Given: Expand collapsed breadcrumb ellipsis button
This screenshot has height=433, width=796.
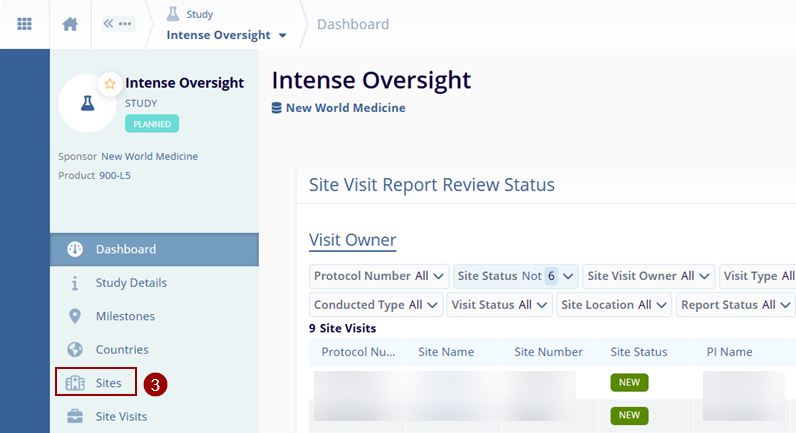Looking at the screenshot, I should (x=118, y=24).
